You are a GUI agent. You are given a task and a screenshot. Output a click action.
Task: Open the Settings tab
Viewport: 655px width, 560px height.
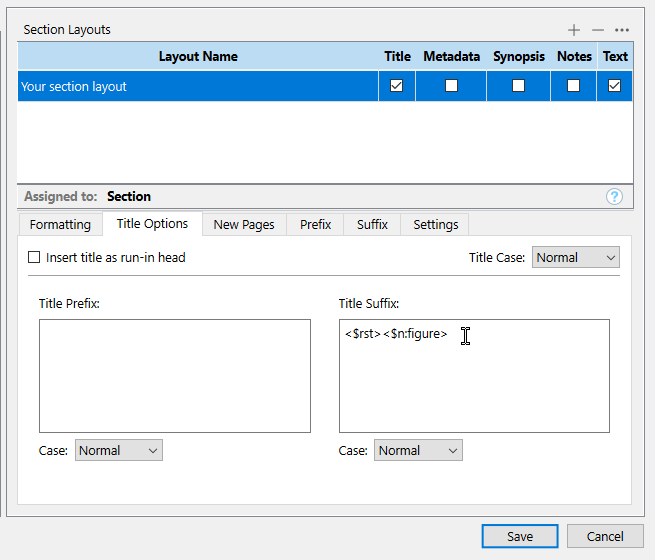pyautogui.click(x=436, y=225)
